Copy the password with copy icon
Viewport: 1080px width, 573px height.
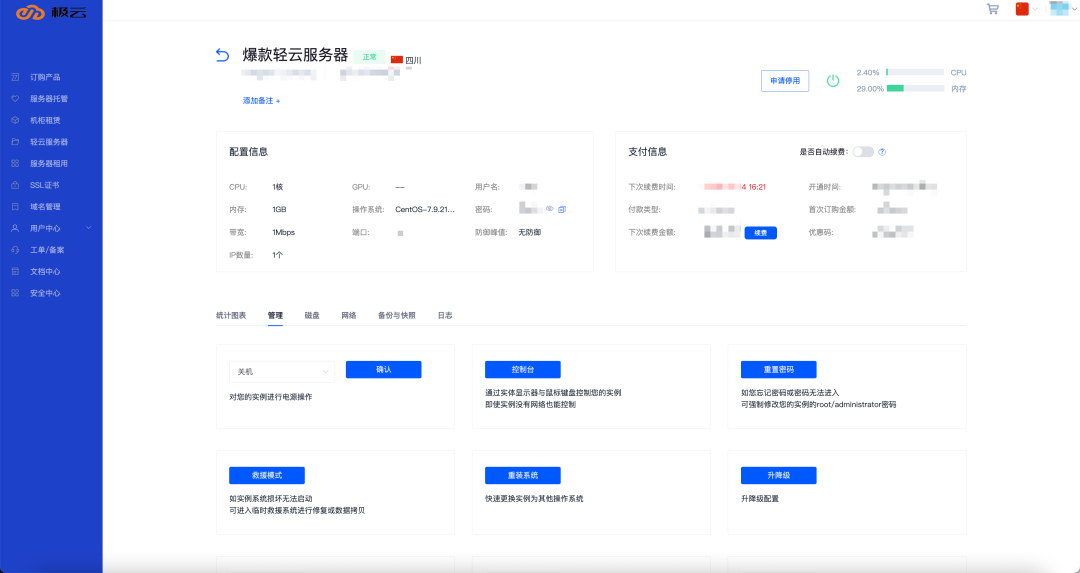click(x=562, y=209)
